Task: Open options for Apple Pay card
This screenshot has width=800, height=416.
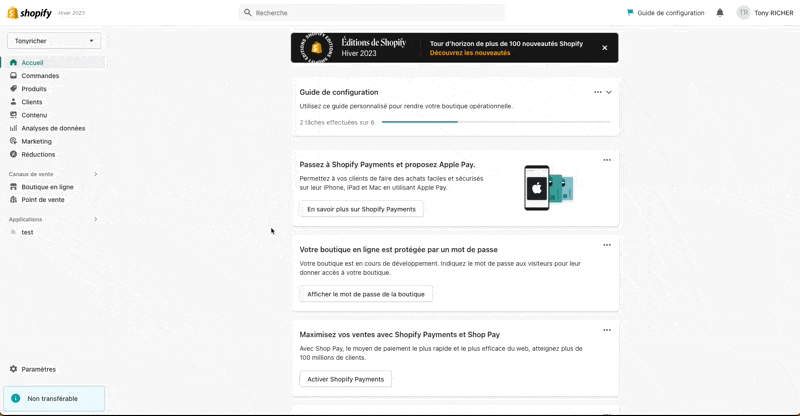Action: 607,160
